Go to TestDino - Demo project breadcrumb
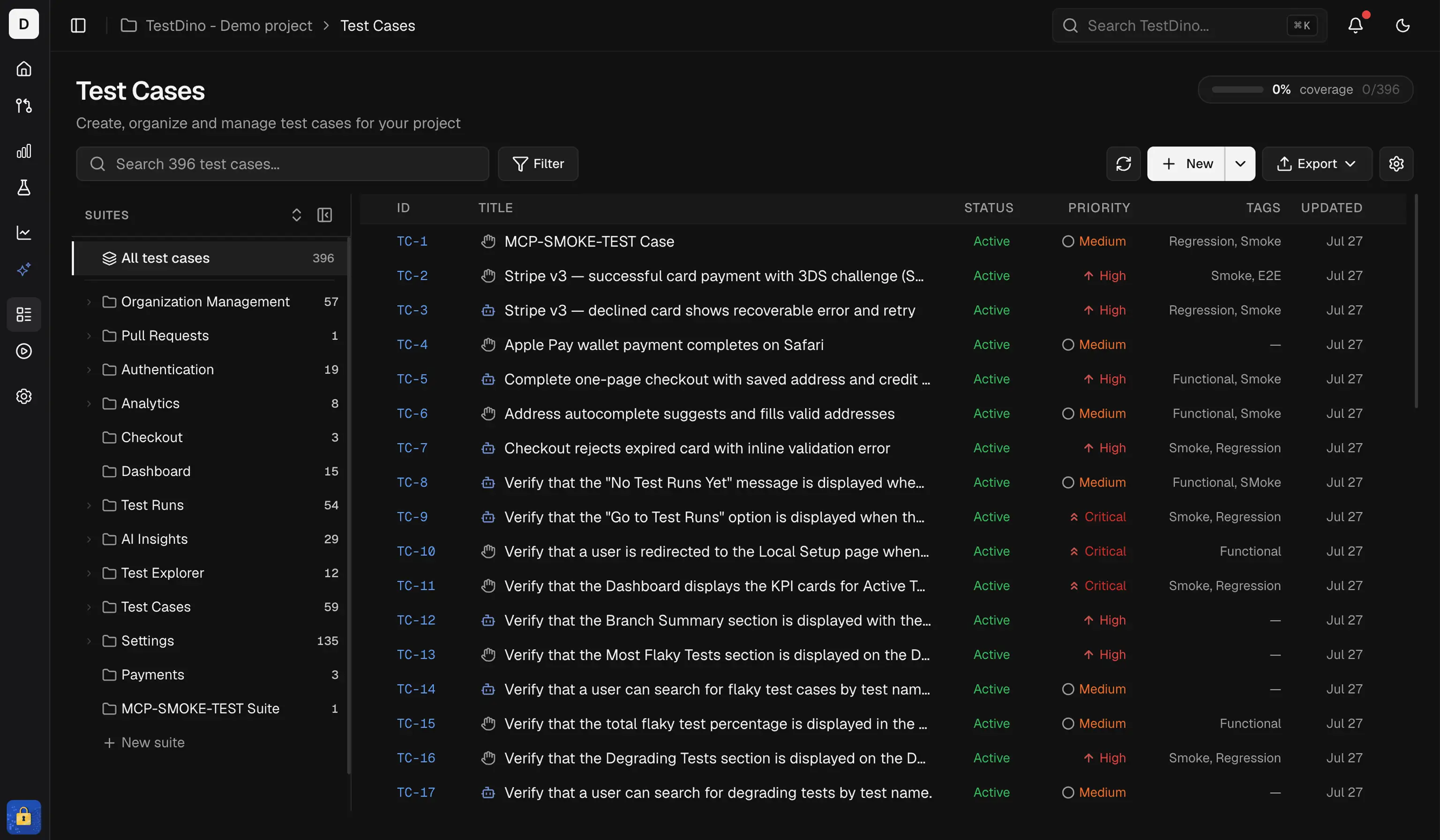The image size is (1440, 840). (229, 25)
